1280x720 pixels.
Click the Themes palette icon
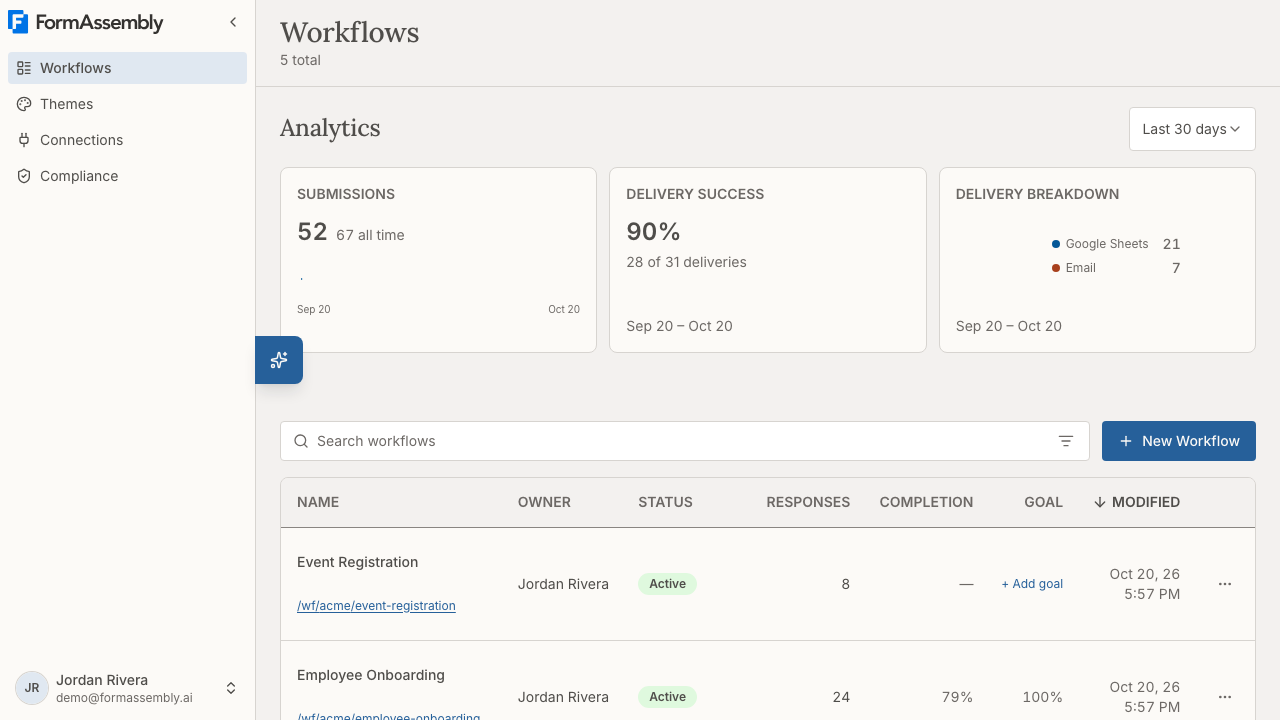pos(24,104)
